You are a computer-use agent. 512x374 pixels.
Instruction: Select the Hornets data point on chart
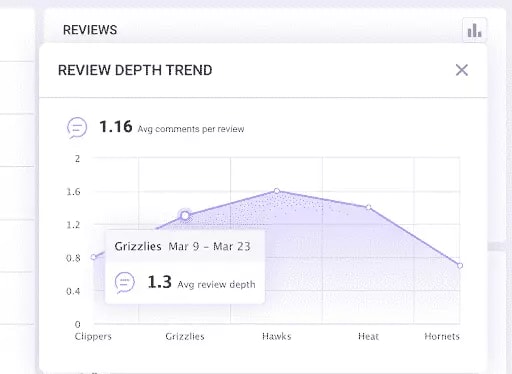tap(460, 266)
